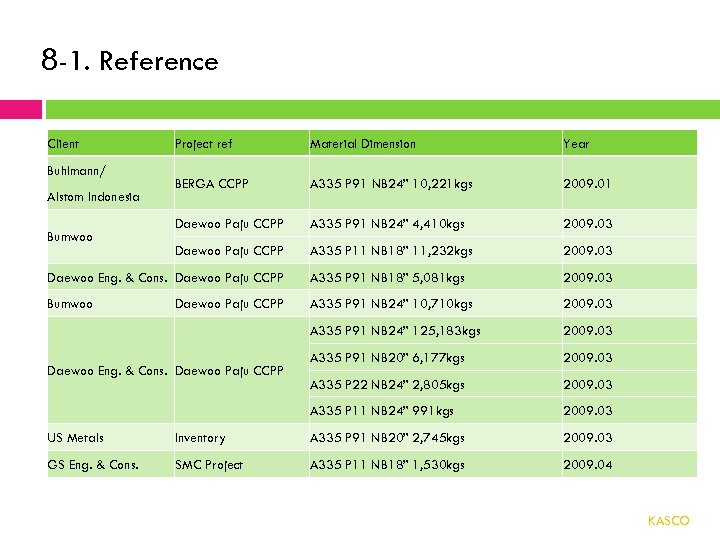Viewport: 720px width, 540px height.
Task: Click the "Year" column header
Action: click(576, 144)
